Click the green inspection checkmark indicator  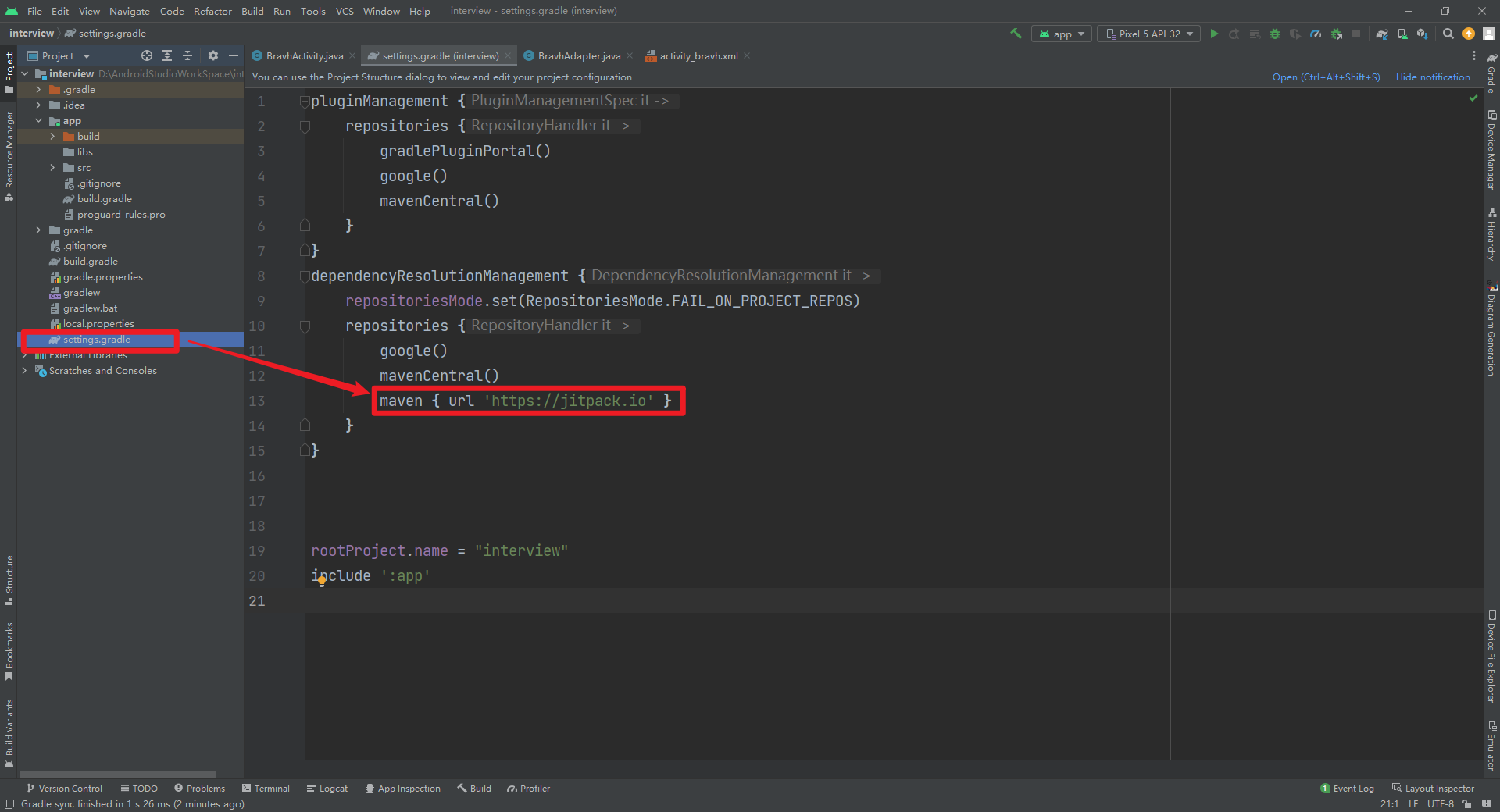[x=1473, y=98]
